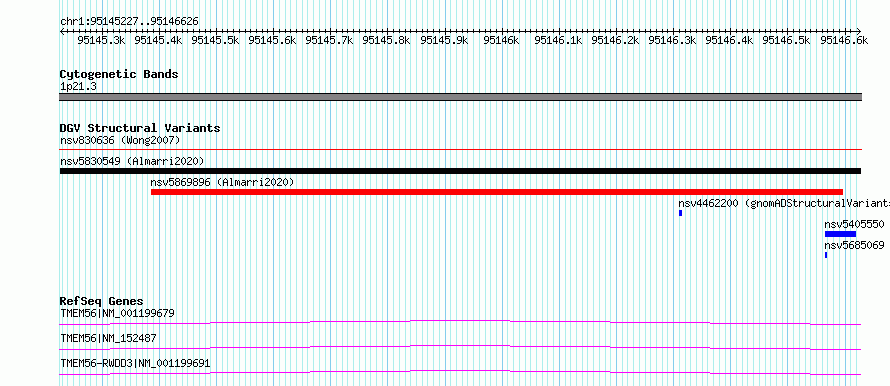Click the TMEM56-RWDD3|NM_001199691 gene label
Image resolution: width=890 pixels, height=386 pixels.
(135, 363)
